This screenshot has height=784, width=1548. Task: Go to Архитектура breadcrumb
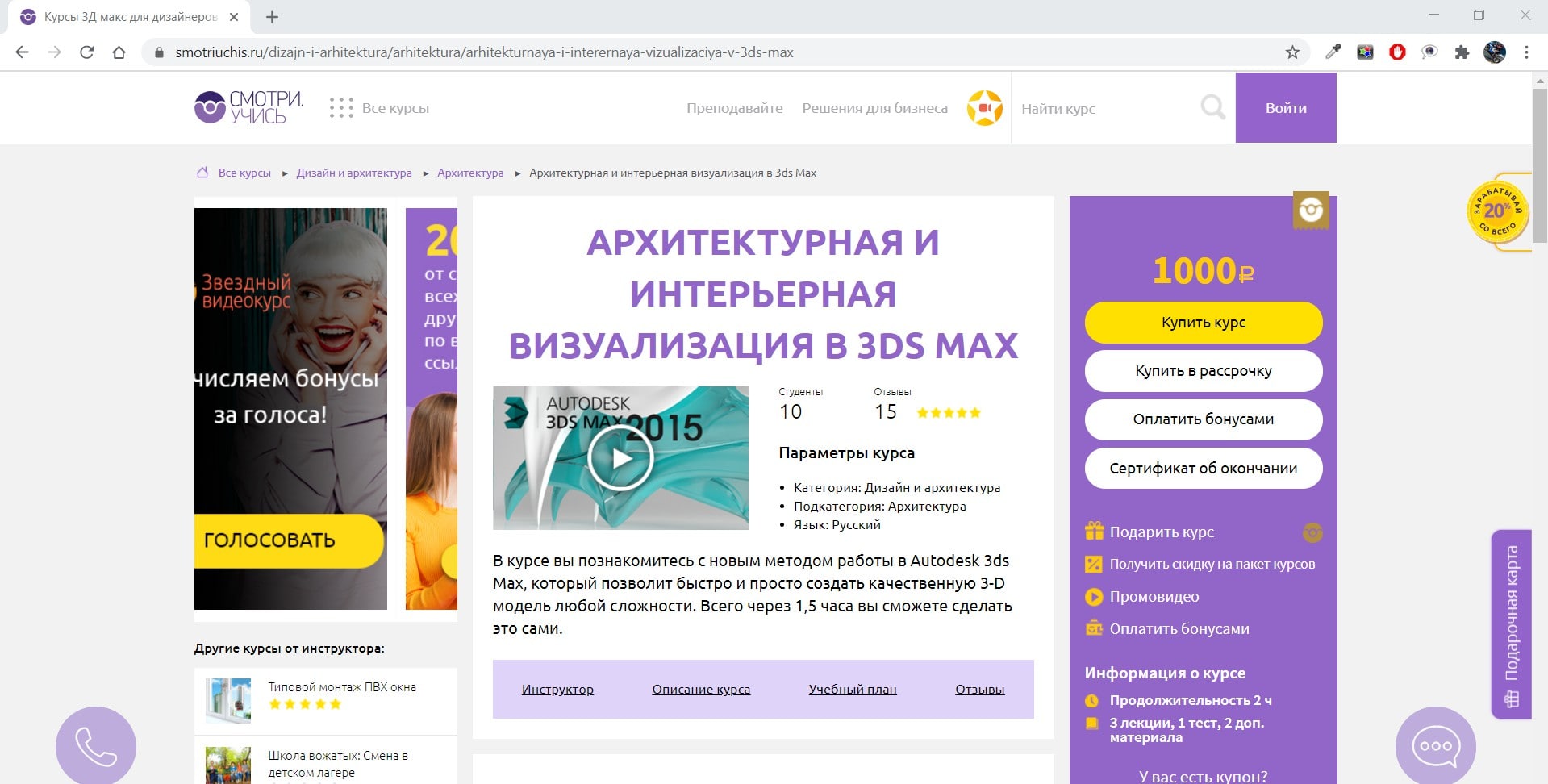470,173
